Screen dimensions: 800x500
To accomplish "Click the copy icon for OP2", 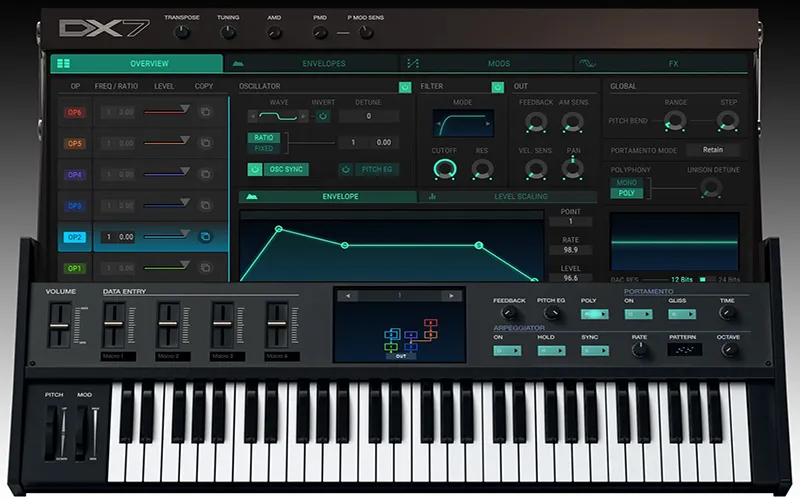I will coord(205,237).
